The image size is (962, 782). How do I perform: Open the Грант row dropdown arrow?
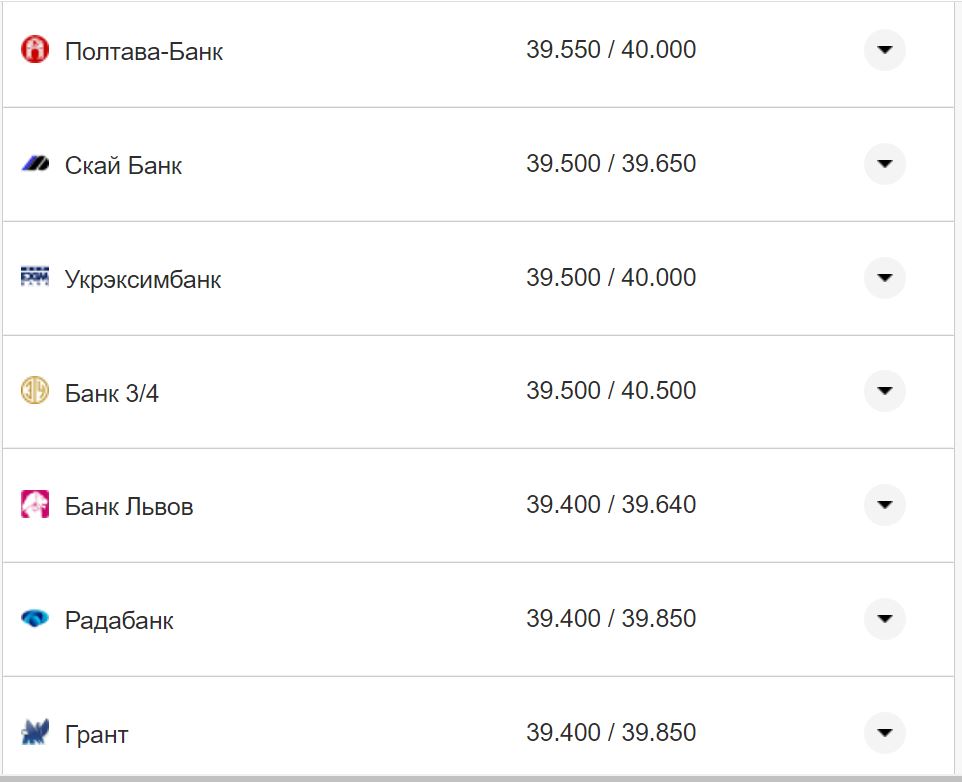[x=884, y=733]
